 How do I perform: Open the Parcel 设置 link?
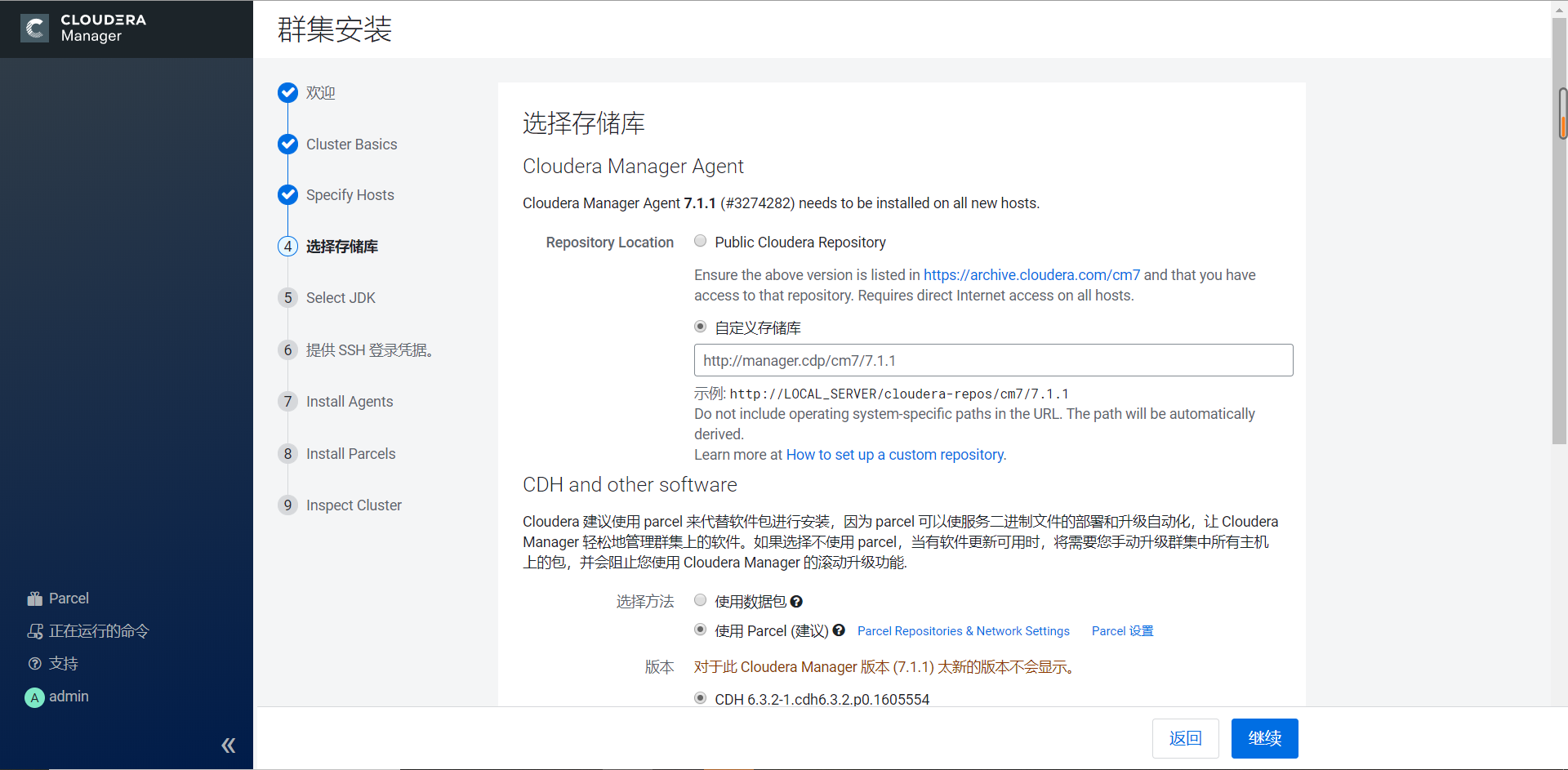(1122, 631)
